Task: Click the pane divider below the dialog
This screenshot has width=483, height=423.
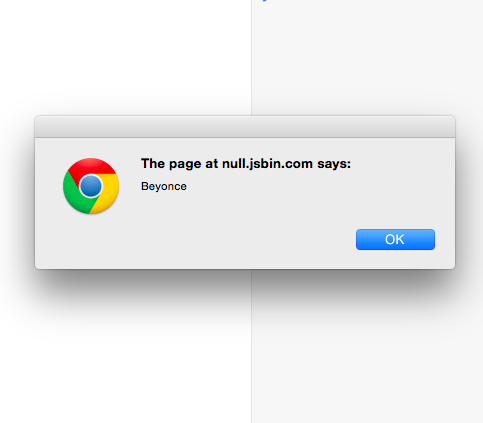Action: [251, 347]
